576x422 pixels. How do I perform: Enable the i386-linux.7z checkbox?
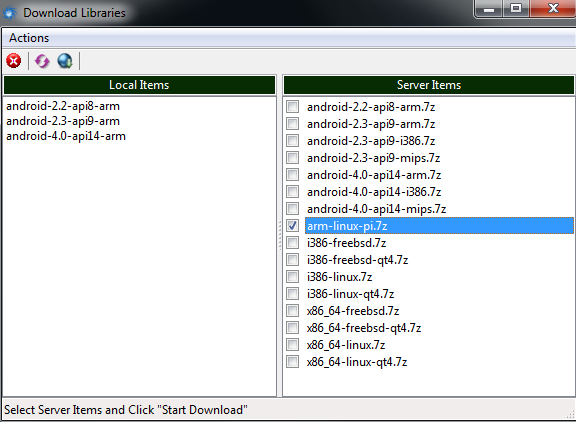pos(292,277)
